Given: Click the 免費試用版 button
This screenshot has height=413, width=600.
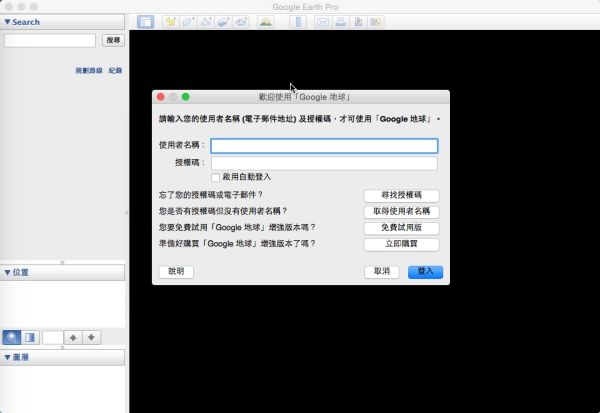Looking at the screenshot, I should [401, 228].
